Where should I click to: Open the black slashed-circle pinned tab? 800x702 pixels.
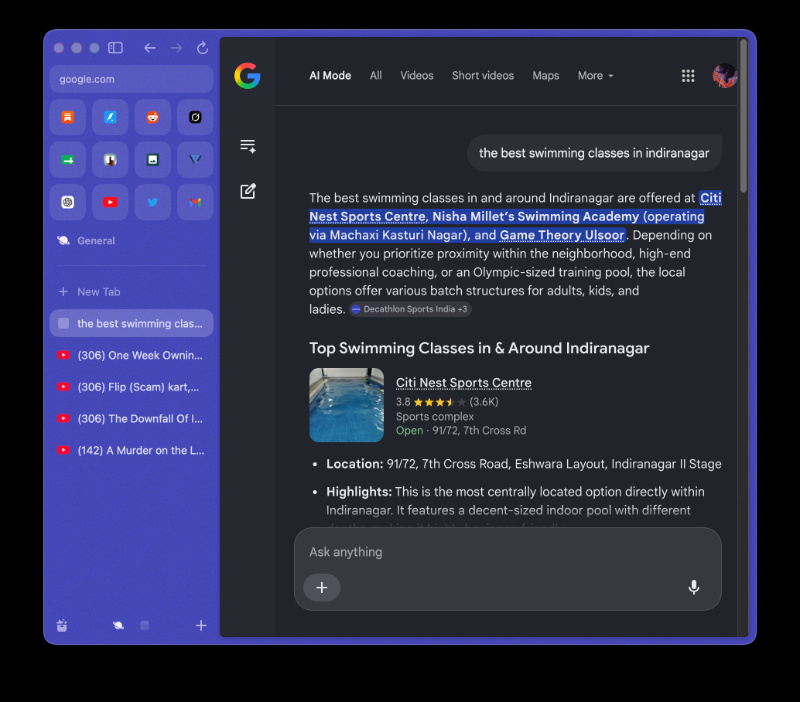[195, 117]
